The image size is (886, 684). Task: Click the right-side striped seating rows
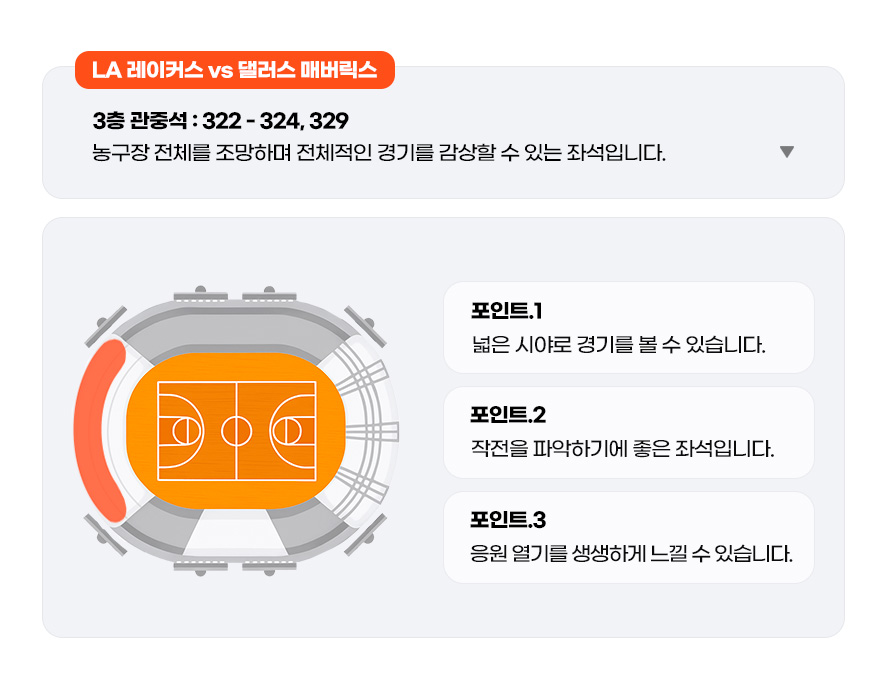click(x=362, y=431)
